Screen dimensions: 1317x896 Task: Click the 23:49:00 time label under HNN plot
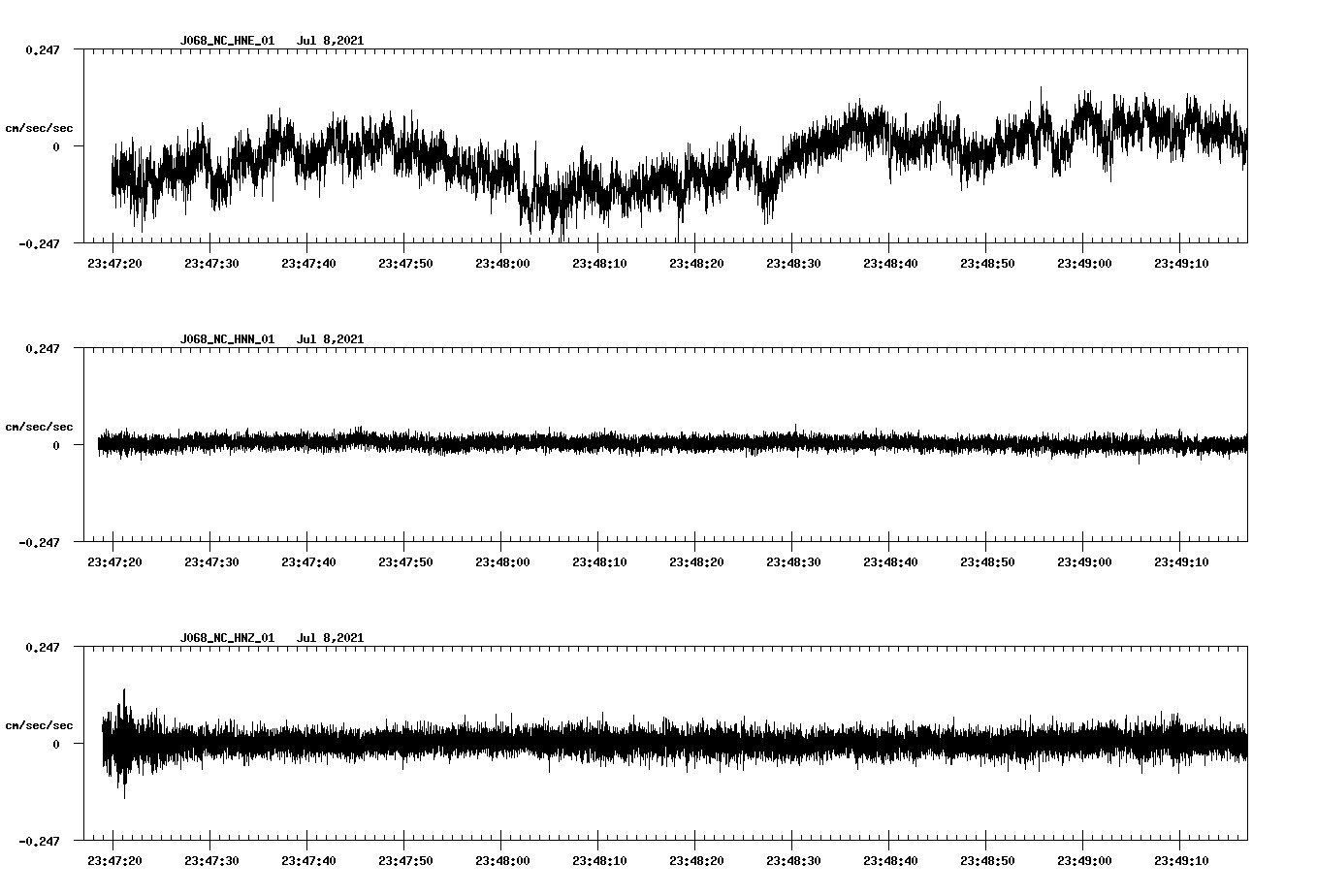[1084, 561]
